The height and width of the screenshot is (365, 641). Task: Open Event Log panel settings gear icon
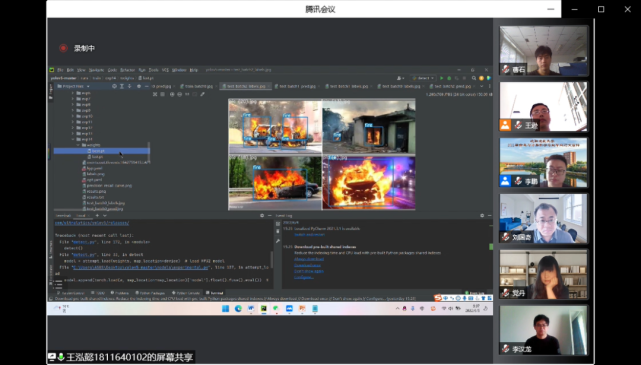tap(482, 215)
